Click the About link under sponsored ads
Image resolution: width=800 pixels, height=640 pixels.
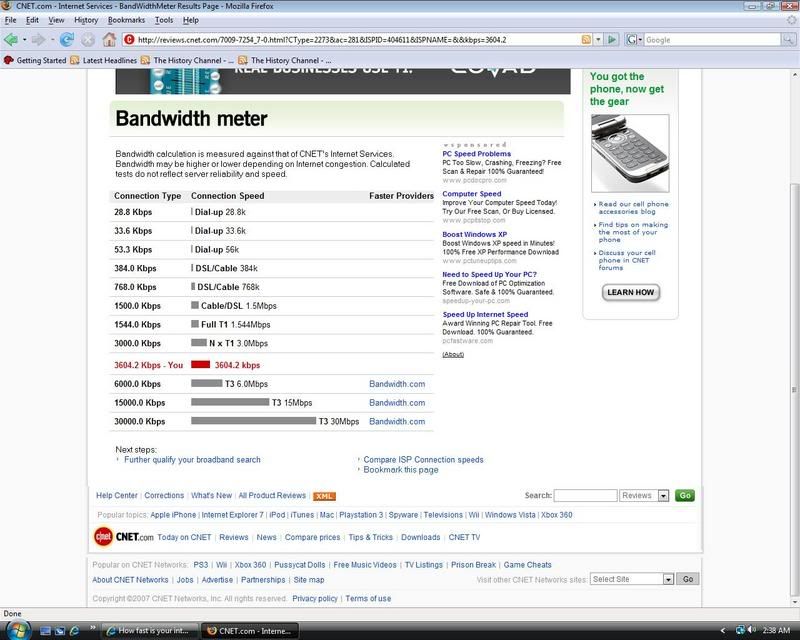click(453, 355)
